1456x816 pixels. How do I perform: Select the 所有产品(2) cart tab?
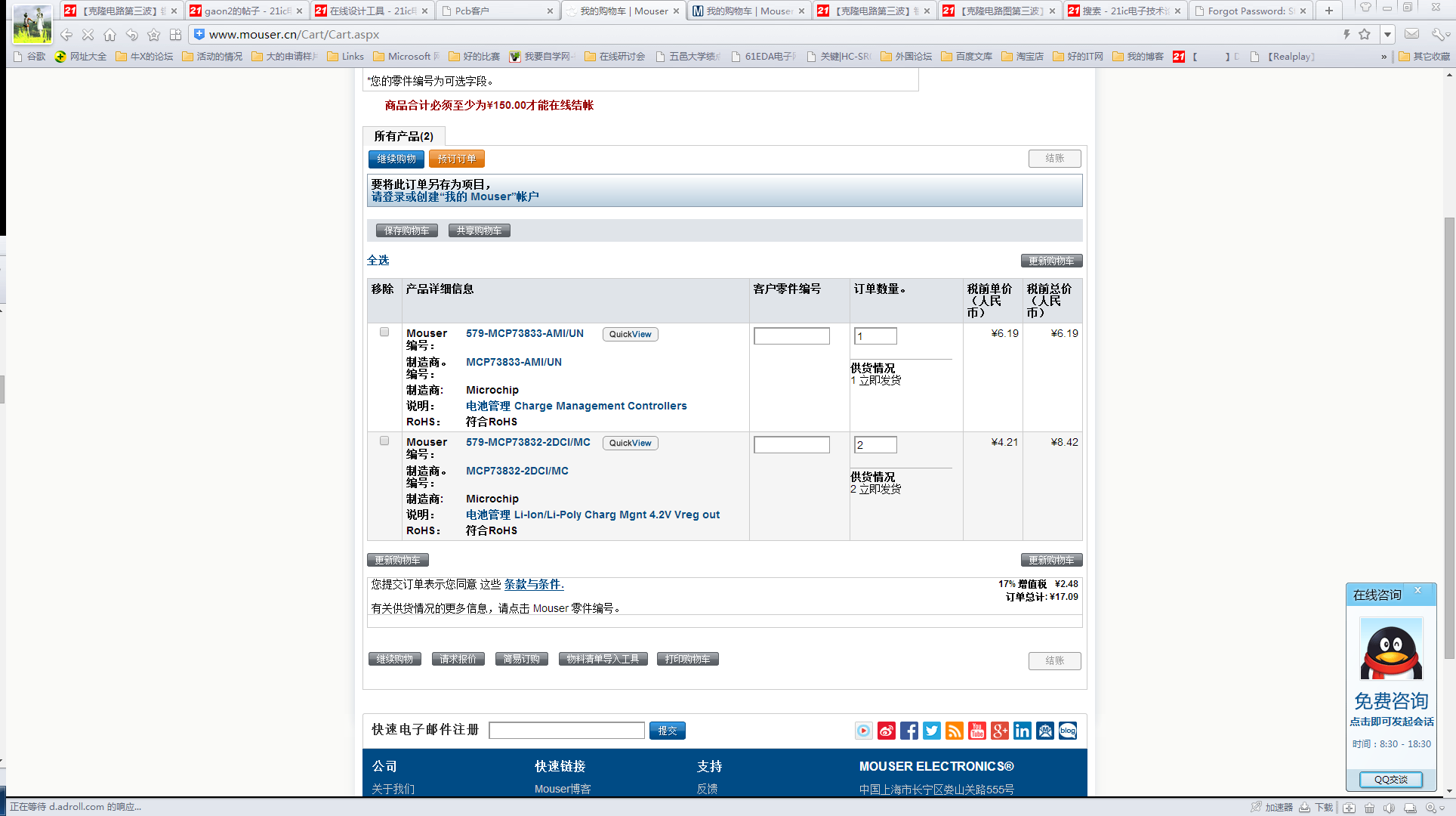(403, 136)
